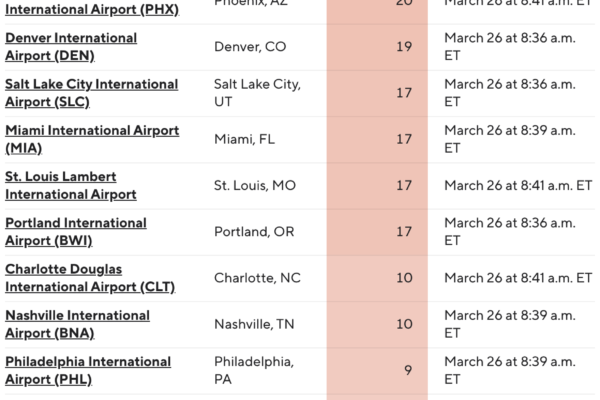The width and height of the screenshot is (600, 400).
Task: Visit the Charlotte Douglas International Airport link
Action: (x=90, y=277)
